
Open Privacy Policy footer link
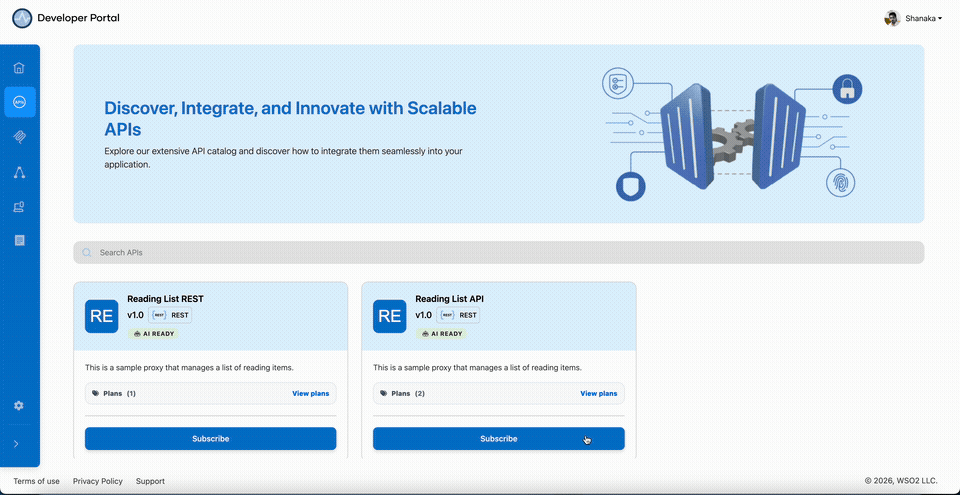98,481
